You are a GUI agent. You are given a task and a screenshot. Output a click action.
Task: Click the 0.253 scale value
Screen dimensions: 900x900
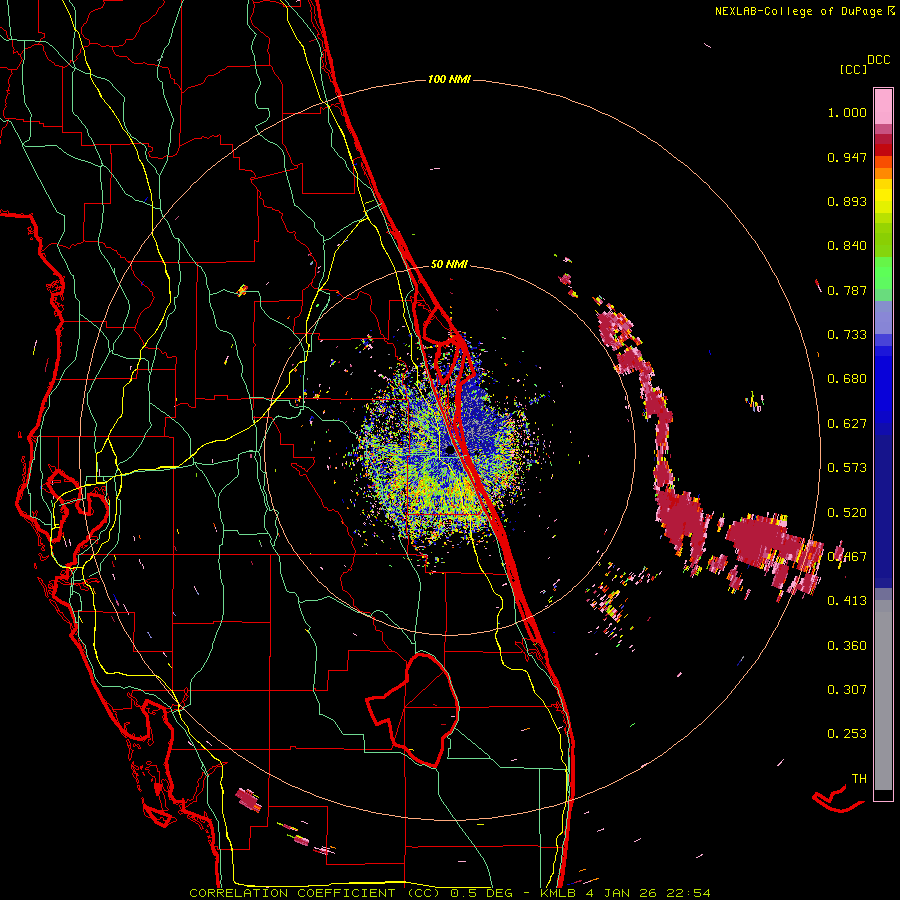[x=847, y=734]
